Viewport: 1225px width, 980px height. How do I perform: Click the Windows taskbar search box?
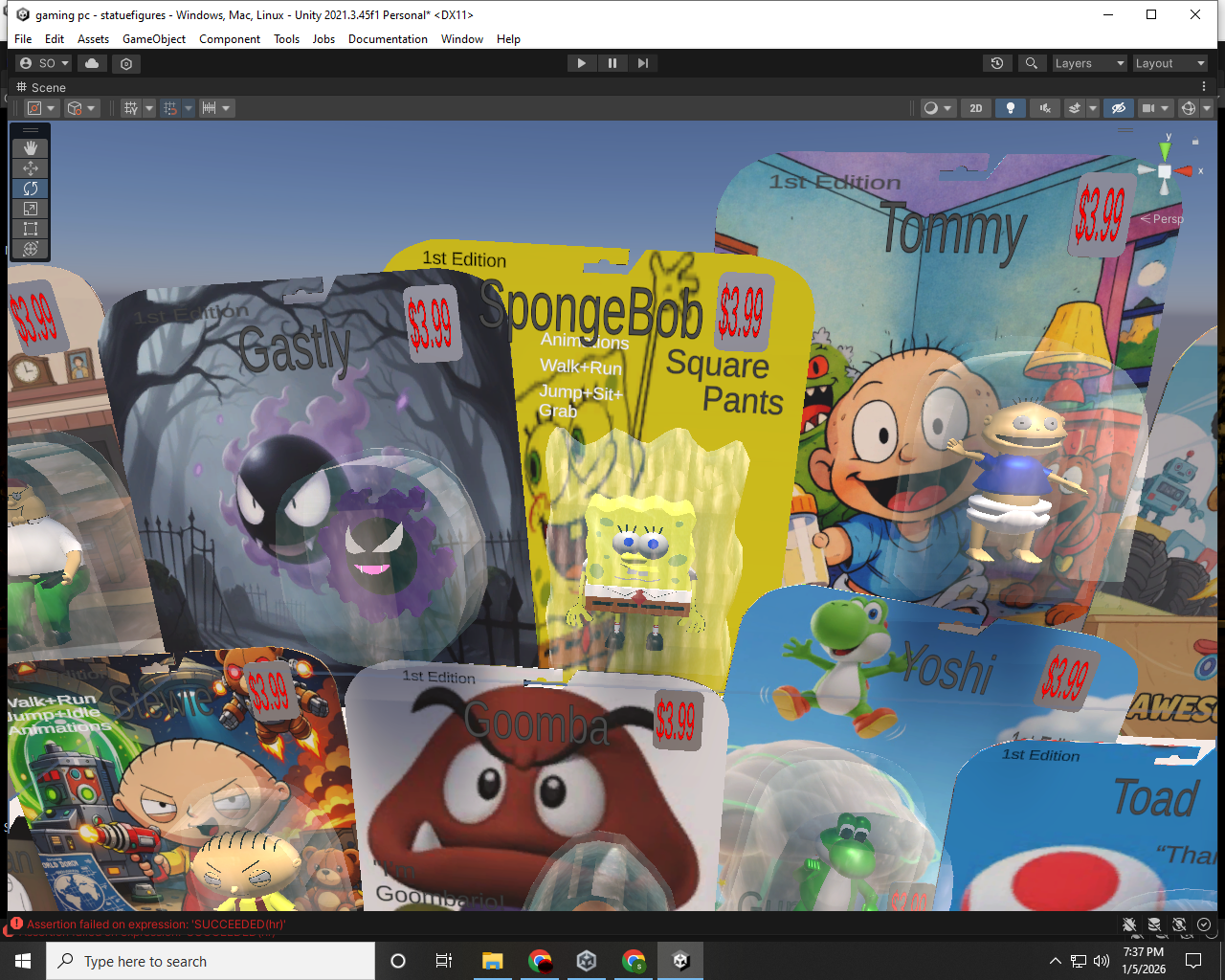[211, 961]
